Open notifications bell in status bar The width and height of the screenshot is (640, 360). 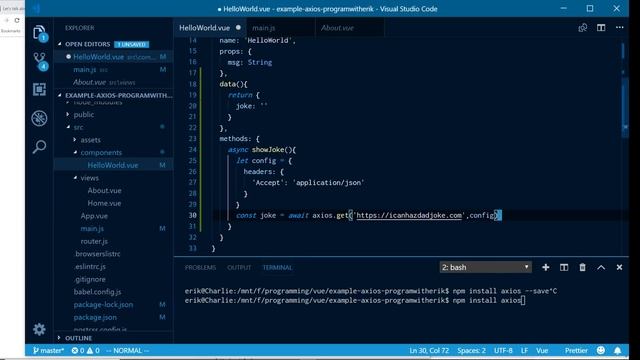618,350
